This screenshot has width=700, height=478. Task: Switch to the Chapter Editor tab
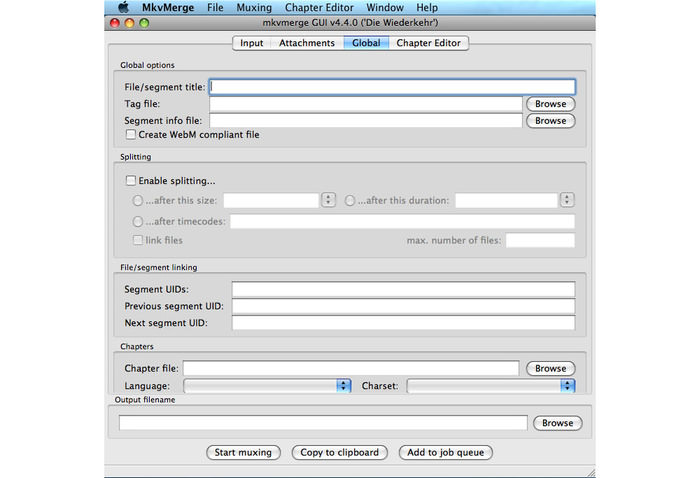pyautogui.click(x=429, y=43)
